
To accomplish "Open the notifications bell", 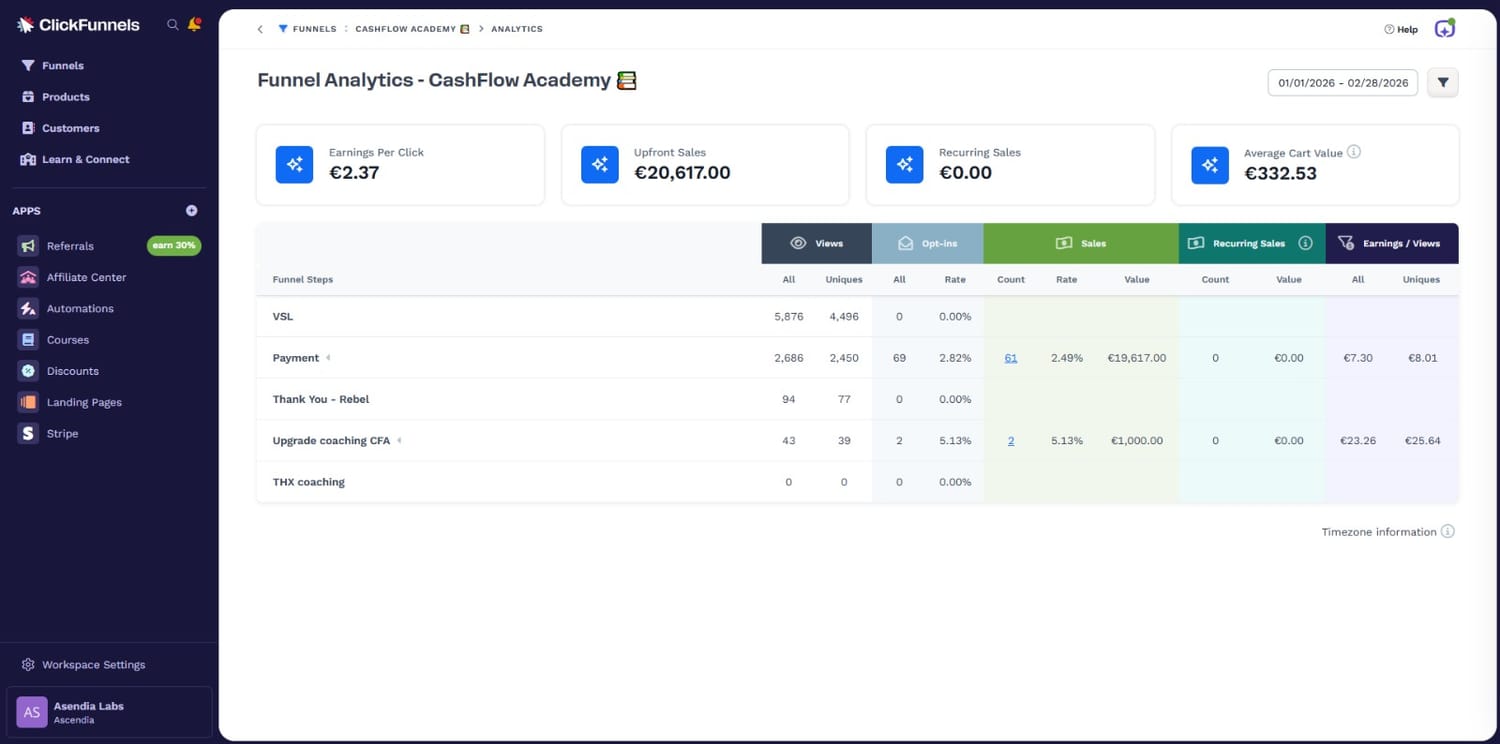I will click(194, 24).
